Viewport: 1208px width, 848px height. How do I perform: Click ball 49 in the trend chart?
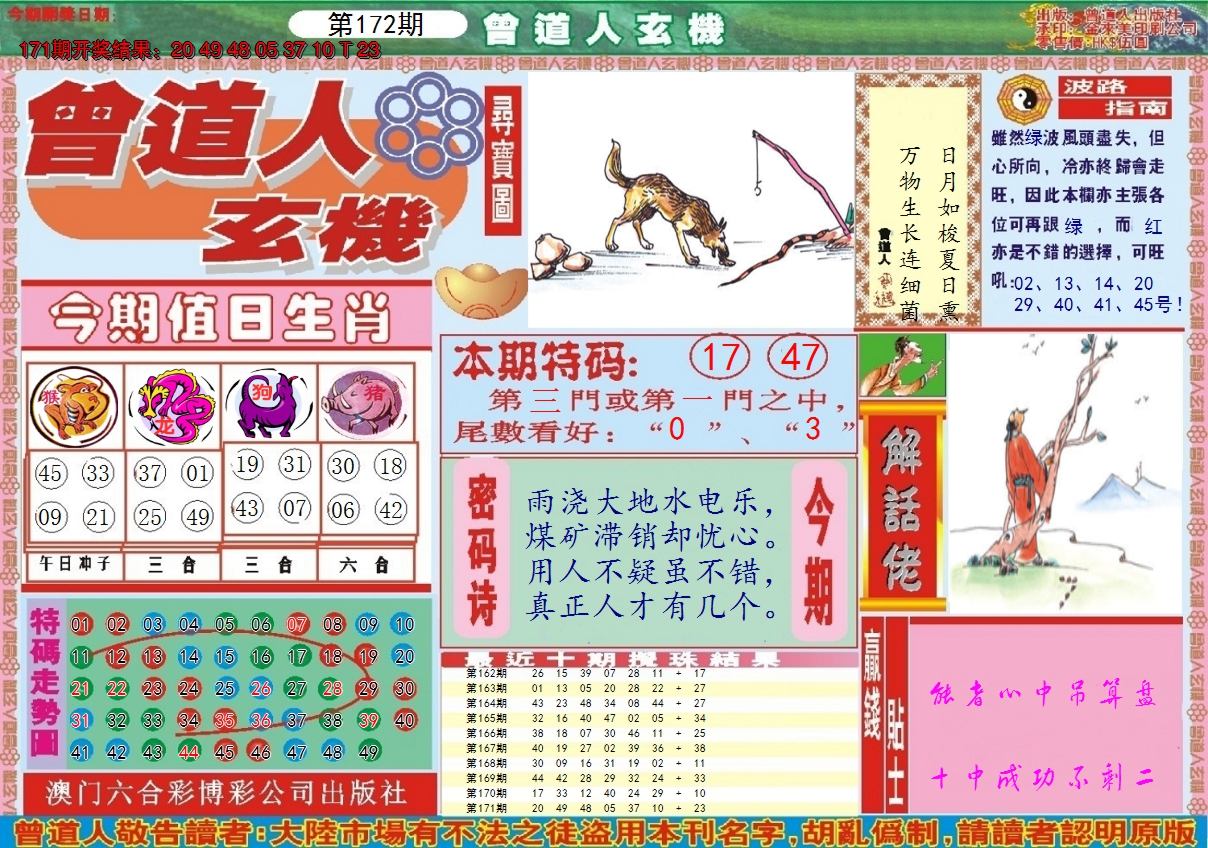click(x=368, y=752)
